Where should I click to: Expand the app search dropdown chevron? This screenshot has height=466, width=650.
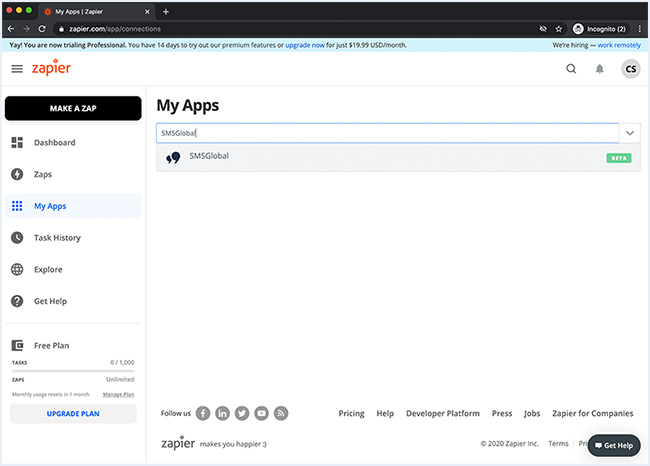(x=630, y=133)
